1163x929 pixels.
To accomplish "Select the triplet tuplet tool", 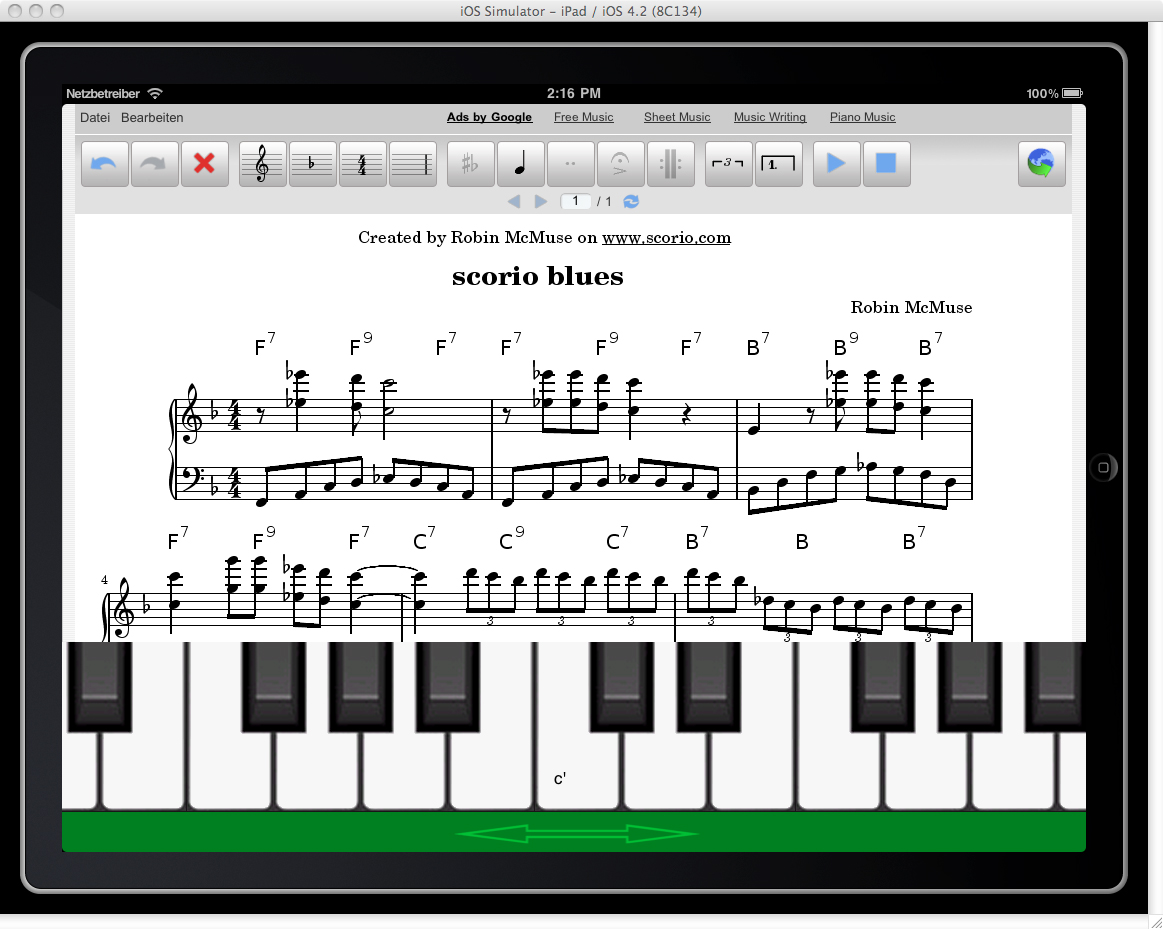I will point(729,164).
